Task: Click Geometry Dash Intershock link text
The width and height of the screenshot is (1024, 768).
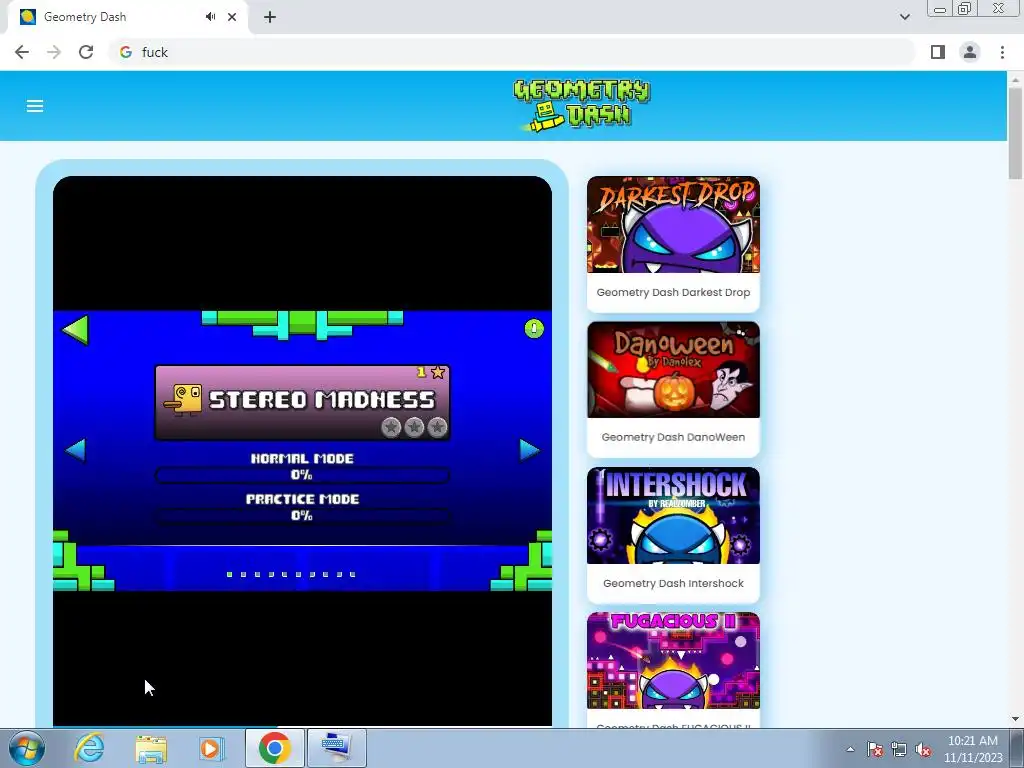Action: click(x=673, y=583)
